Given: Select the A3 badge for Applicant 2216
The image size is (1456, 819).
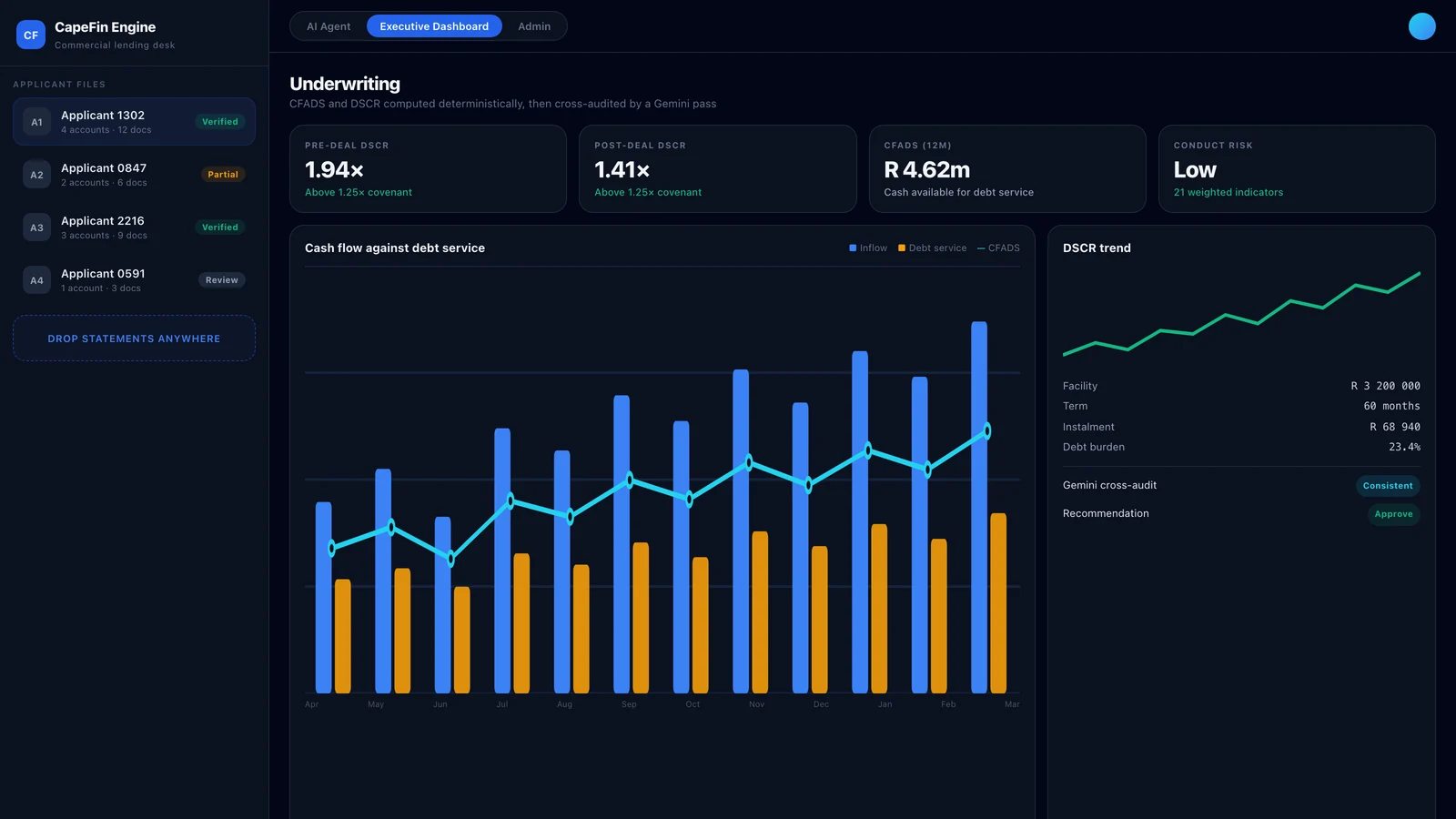Looking at the screenshot, I should click(36, 227).
